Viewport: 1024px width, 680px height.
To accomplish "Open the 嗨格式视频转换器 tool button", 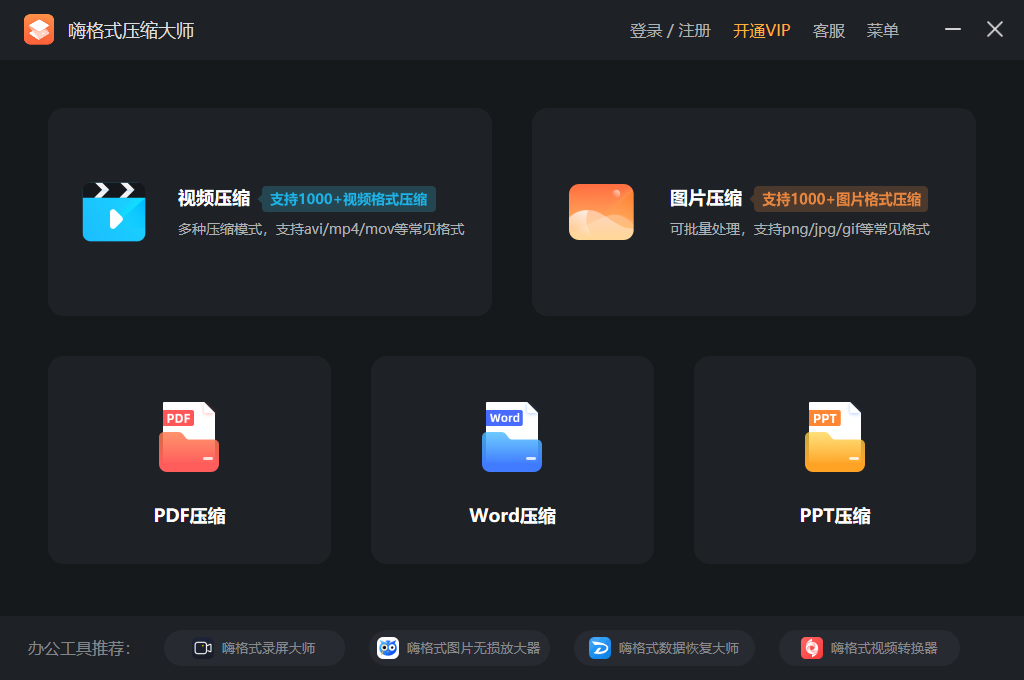I will click(x=868, y=647).
